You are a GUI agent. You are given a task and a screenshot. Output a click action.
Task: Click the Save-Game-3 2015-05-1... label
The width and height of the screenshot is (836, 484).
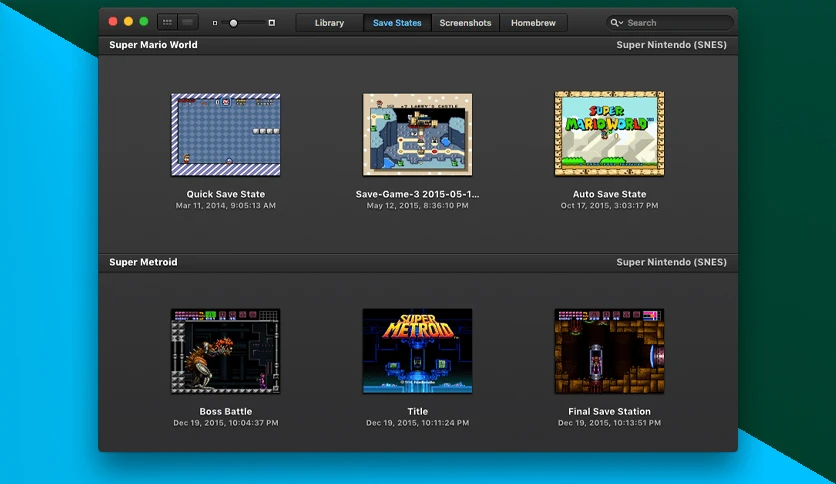(x=417, y=194)
